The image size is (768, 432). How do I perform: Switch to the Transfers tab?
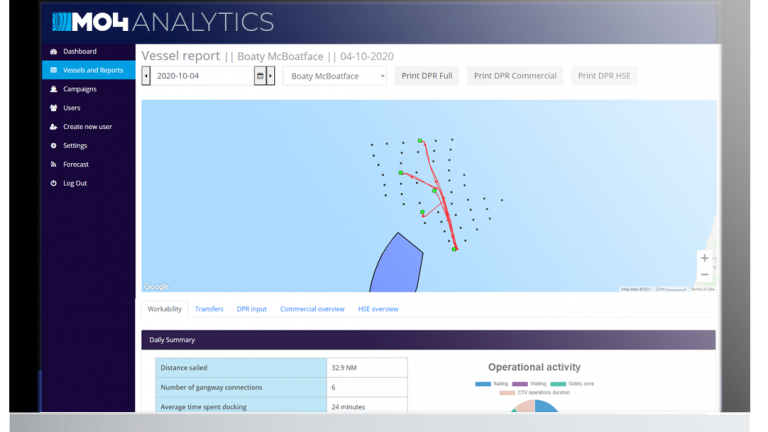pyautogui.click(x=209, y=309)
